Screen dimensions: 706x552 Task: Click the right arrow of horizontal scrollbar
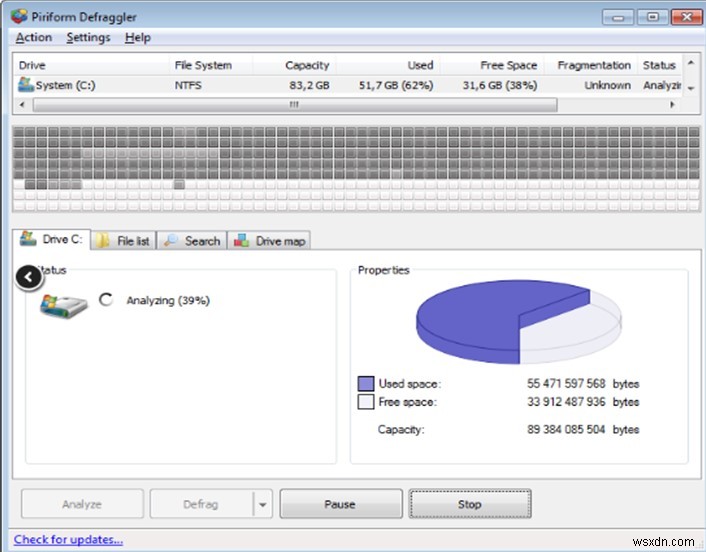point(672,104)
